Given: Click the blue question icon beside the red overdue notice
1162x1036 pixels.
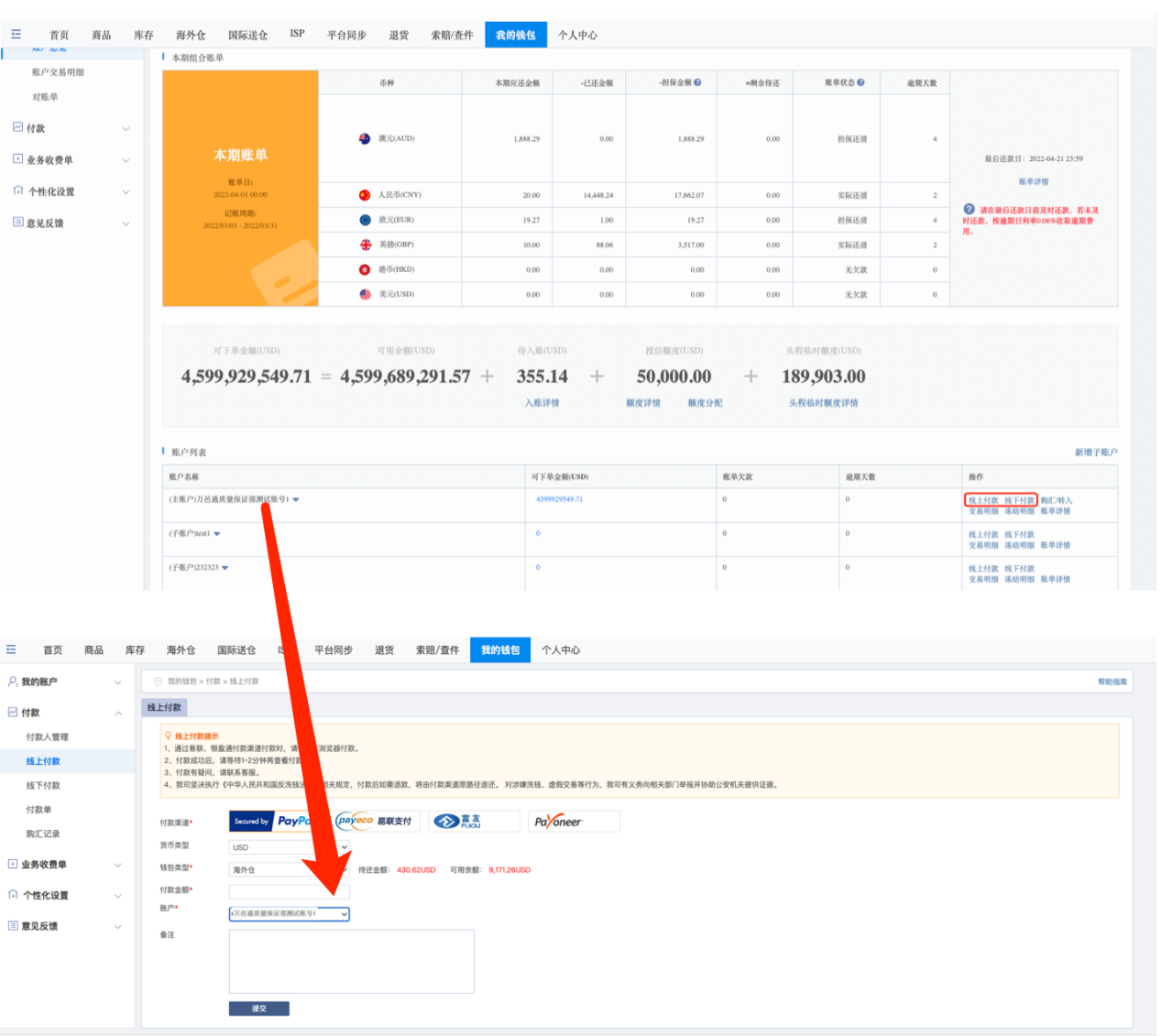Looking at the screenshot, I should click(x=970, y=210).
